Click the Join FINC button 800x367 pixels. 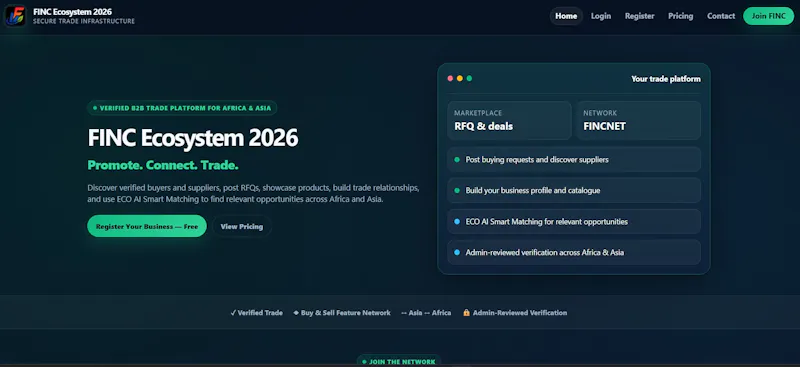768,16
